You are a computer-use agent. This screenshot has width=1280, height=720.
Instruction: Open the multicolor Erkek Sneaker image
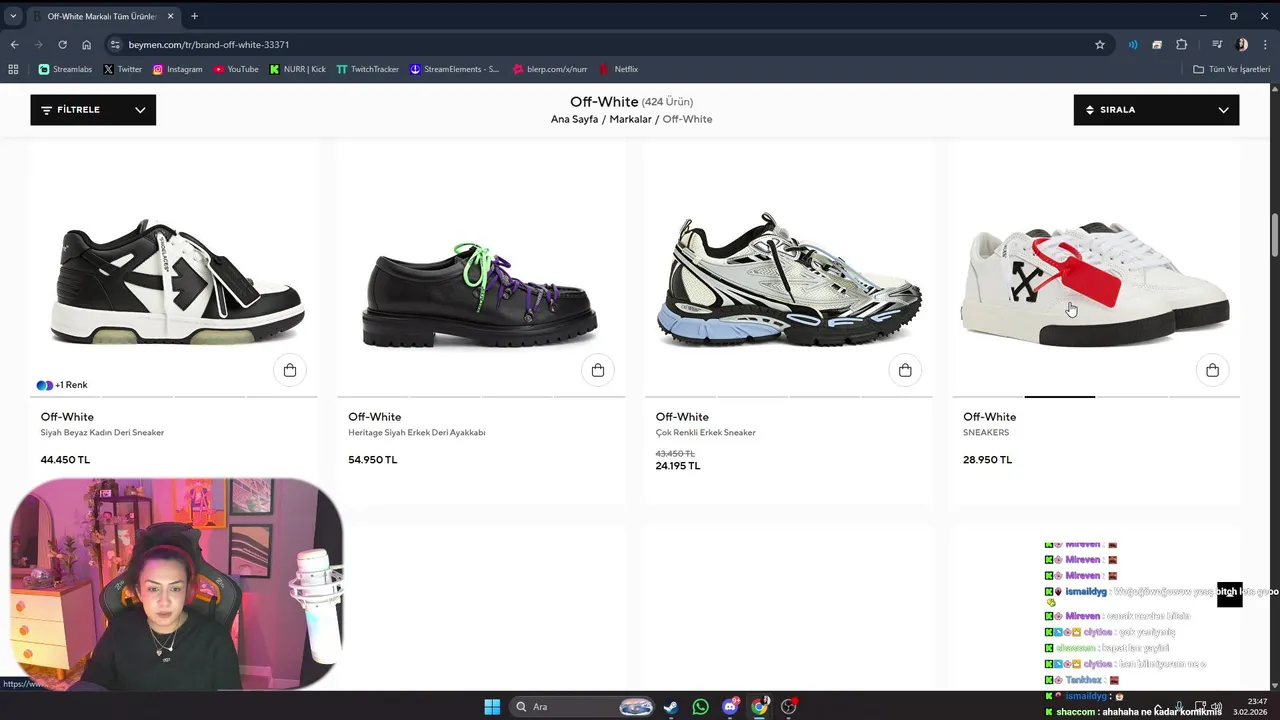click(789, 278)
